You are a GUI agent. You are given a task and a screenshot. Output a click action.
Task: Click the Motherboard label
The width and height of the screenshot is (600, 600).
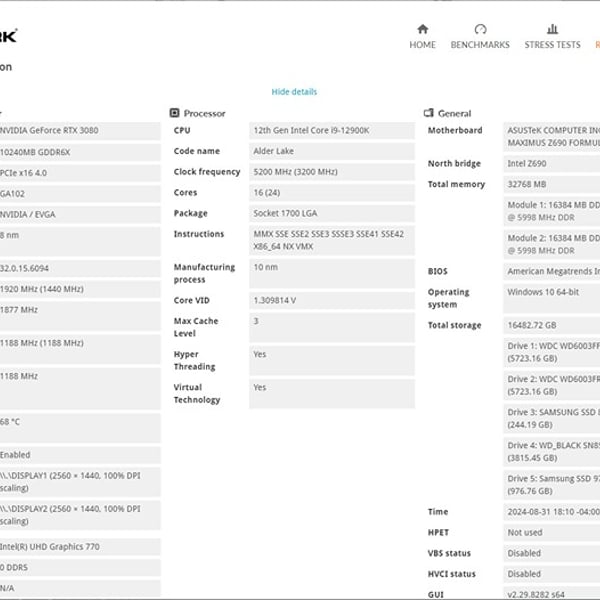455,130
